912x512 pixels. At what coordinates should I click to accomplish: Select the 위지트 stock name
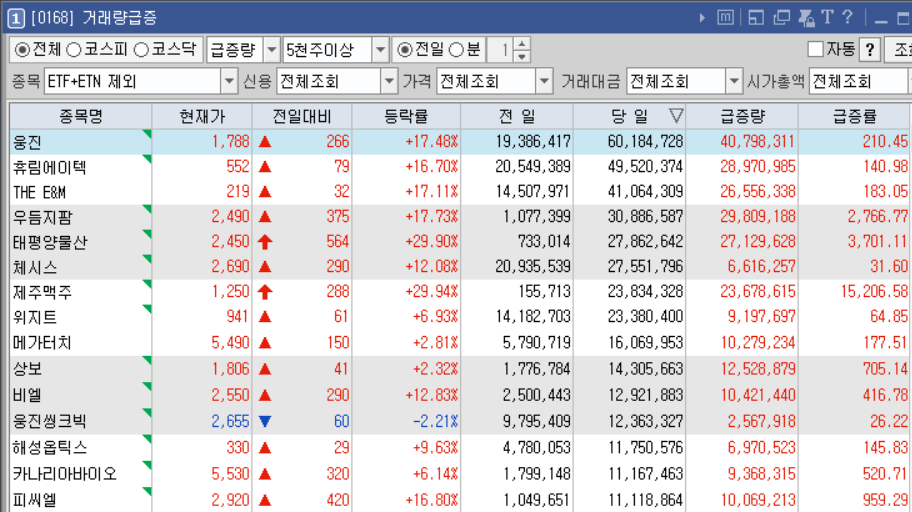click(x=35, y=317)
